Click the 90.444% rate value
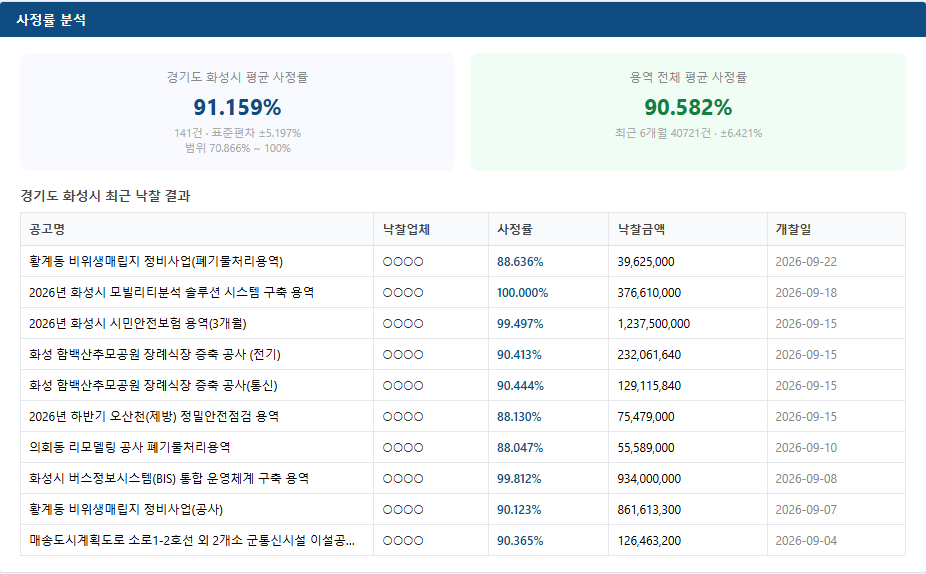Viewport: 926px width, 574px height. [520, 386]
